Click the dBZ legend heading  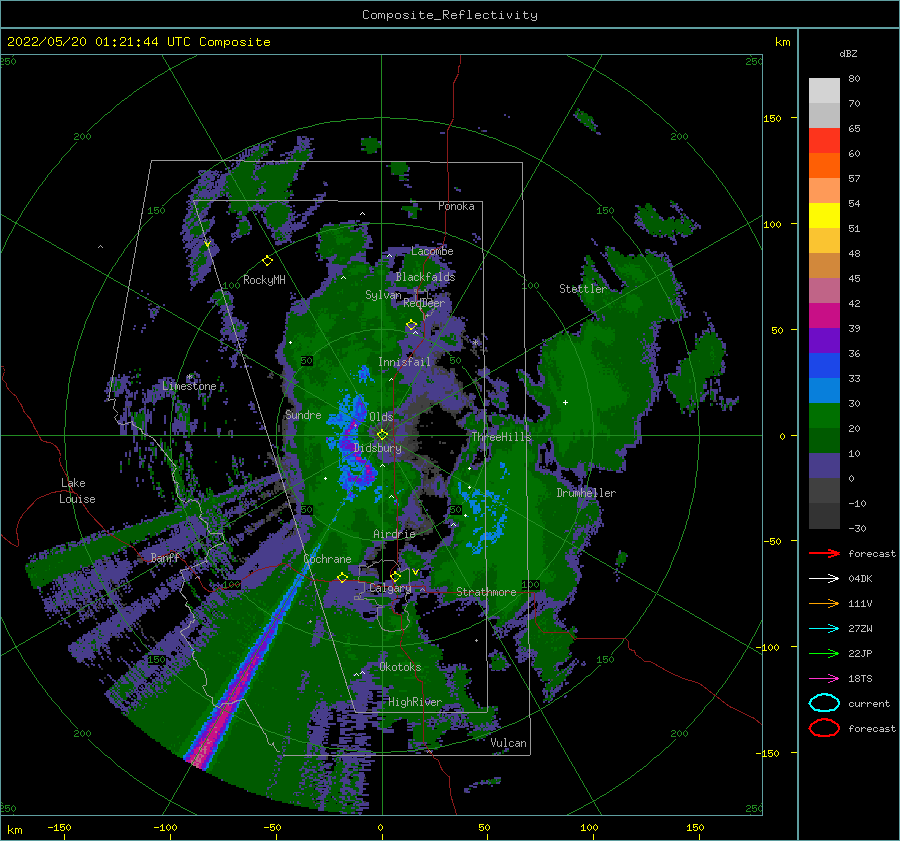848,53
